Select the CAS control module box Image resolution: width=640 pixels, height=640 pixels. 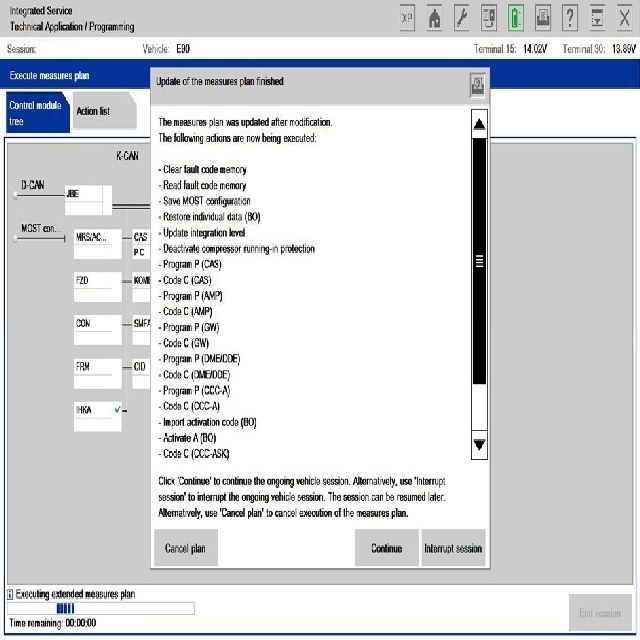coord(142,244)
